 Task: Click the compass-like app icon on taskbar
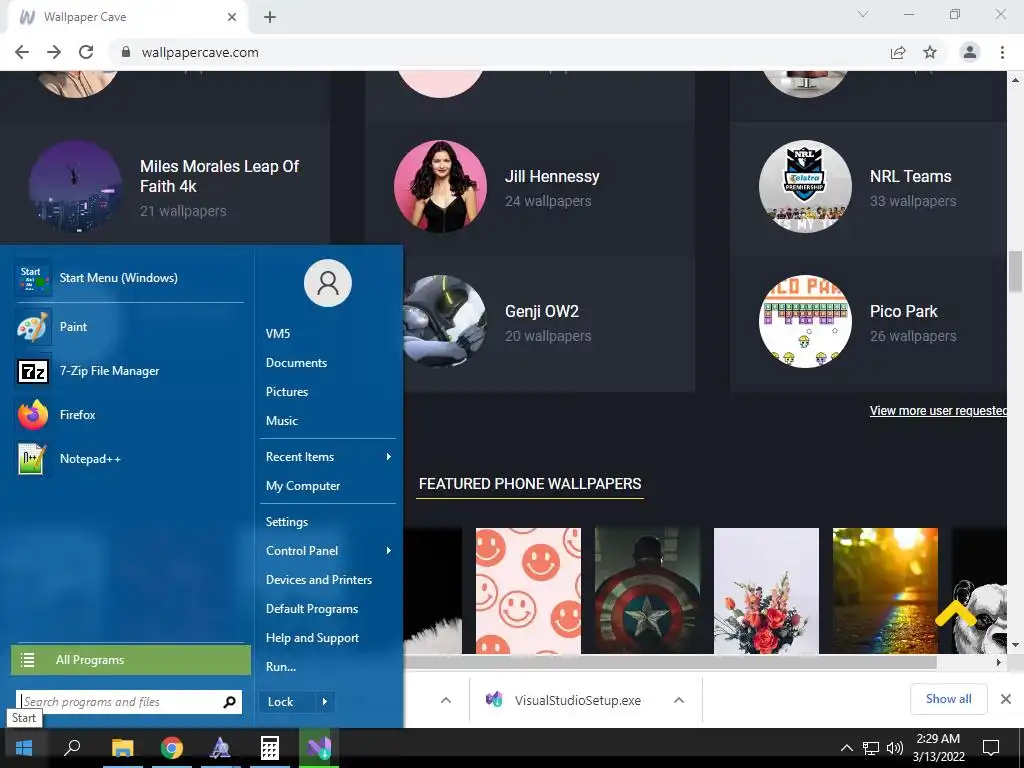[221, 747]
